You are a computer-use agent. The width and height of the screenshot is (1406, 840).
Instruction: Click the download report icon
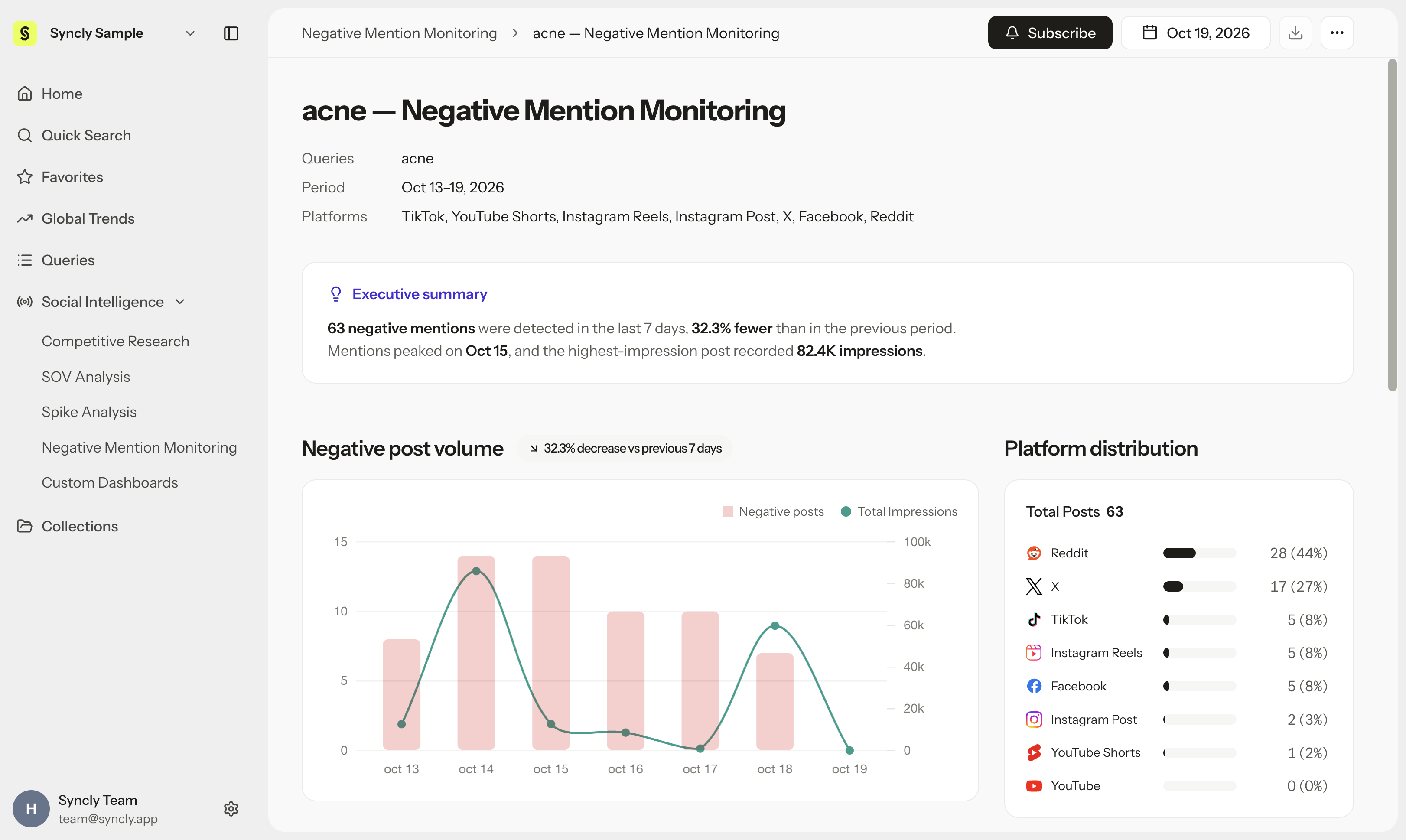click(1295, 33)
